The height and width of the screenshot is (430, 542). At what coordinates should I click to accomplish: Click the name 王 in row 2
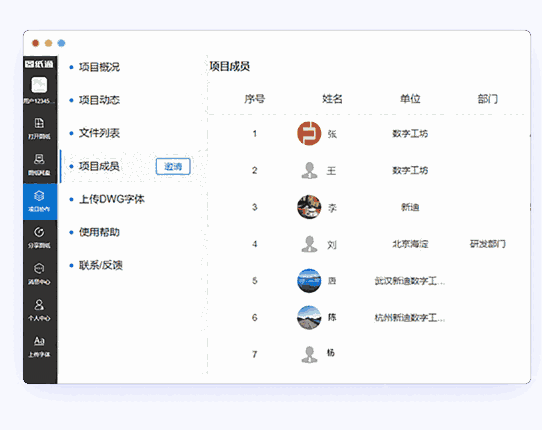(331, 171)
